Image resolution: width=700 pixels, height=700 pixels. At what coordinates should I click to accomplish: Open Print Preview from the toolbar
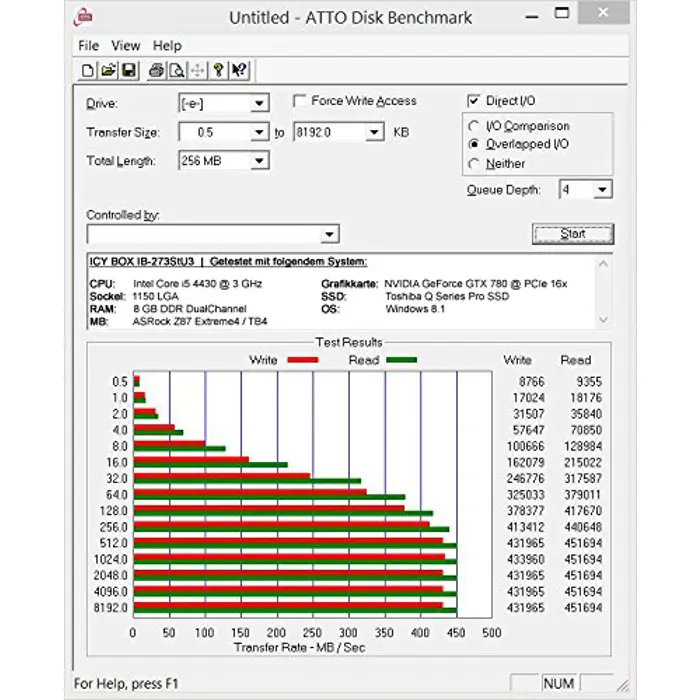click(x=176, y=70)
